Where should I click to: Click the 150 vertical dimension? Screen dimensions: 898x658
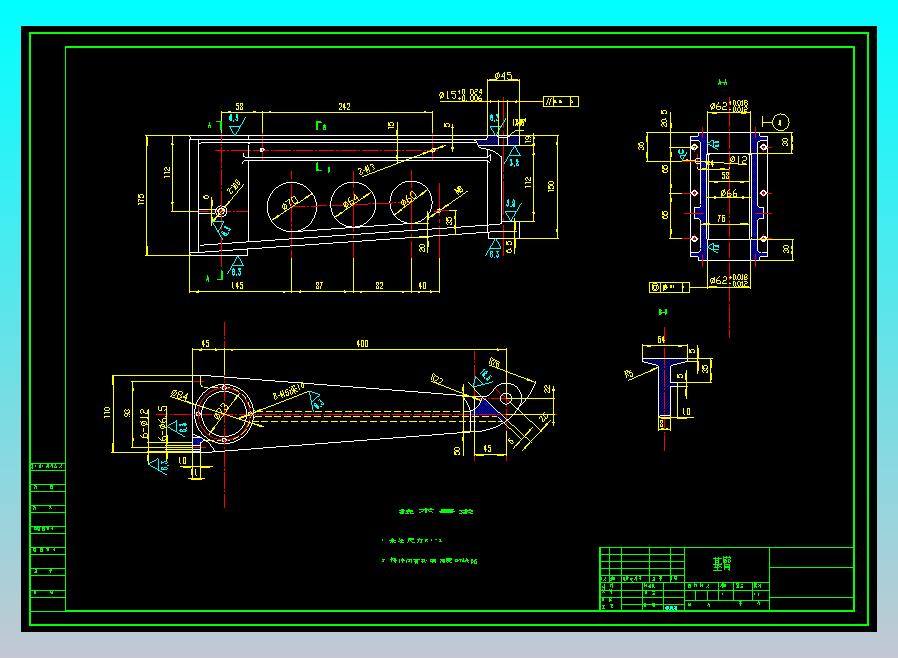pos(551,186)
